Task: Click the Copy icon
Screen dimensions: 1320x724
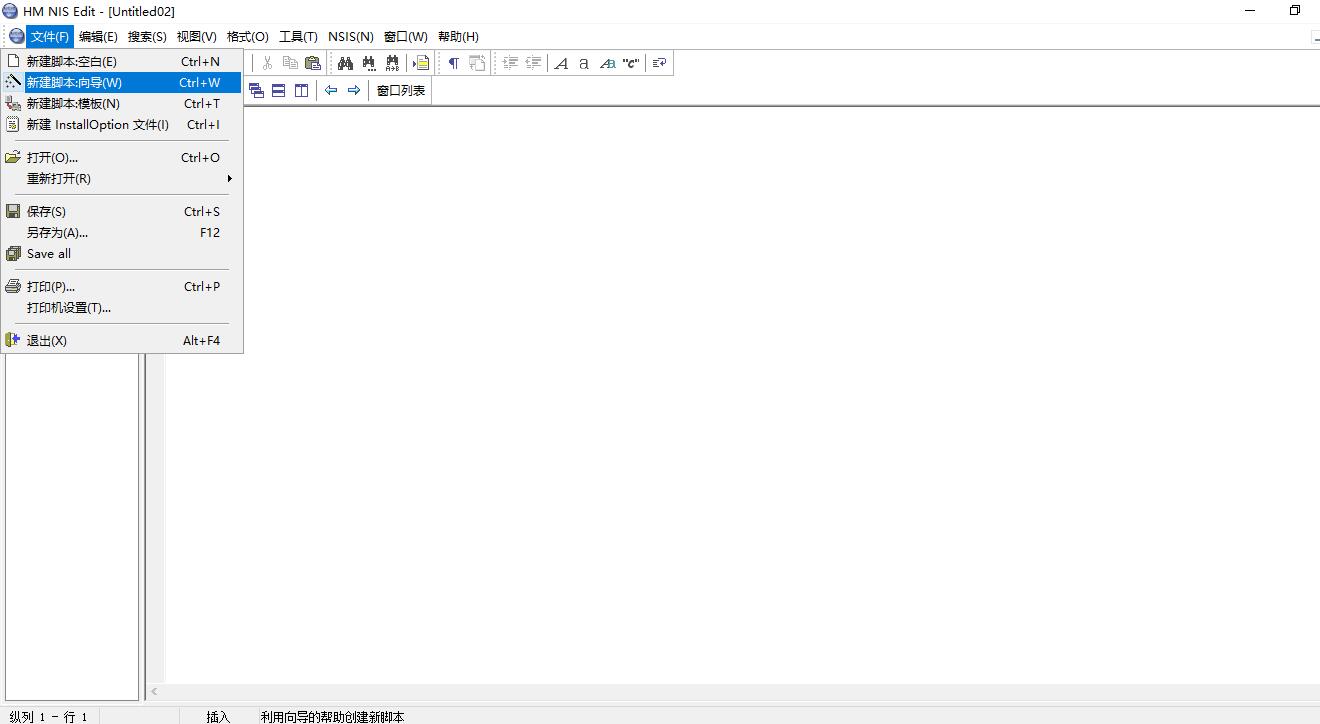Action: (x=290, y=63)
